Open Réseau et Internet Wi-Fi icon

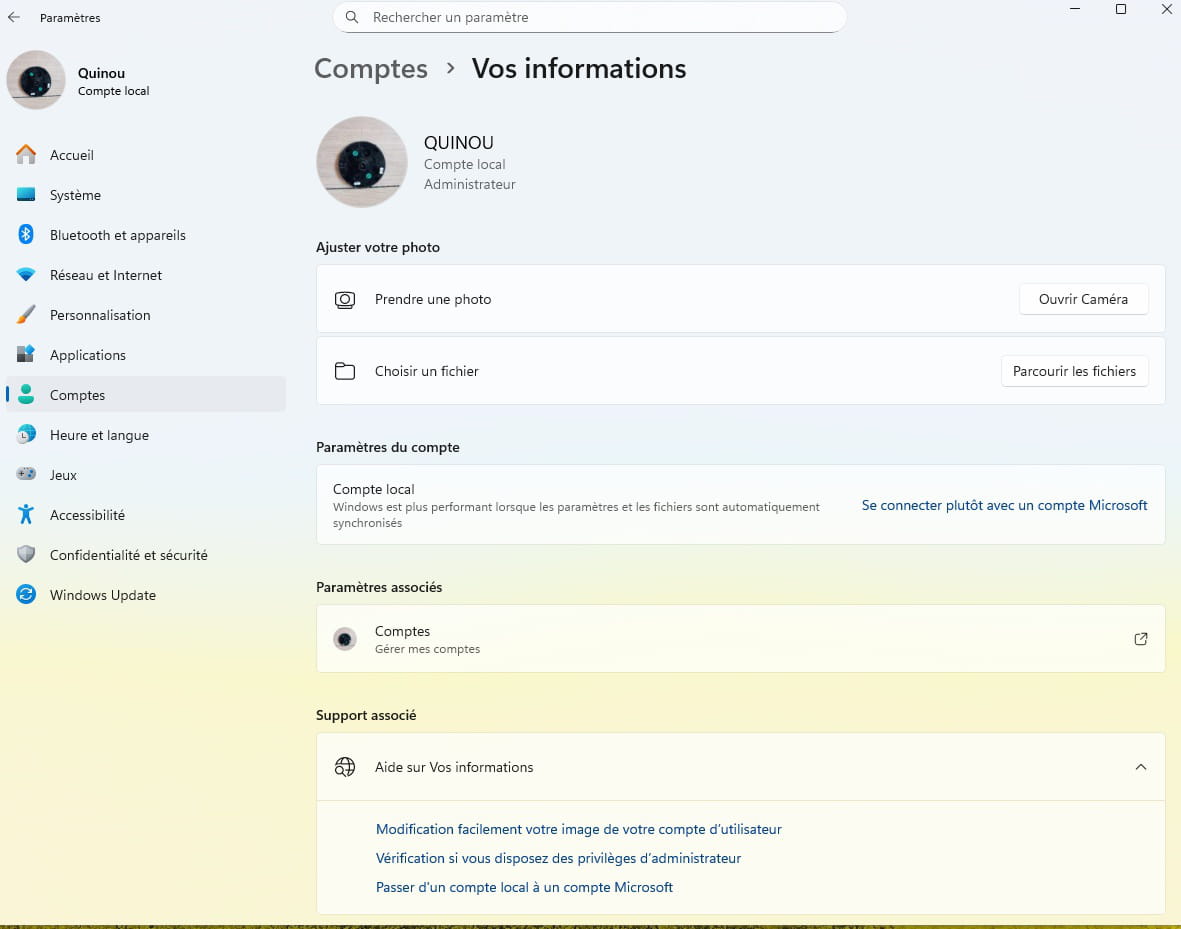tap(26, 275)
